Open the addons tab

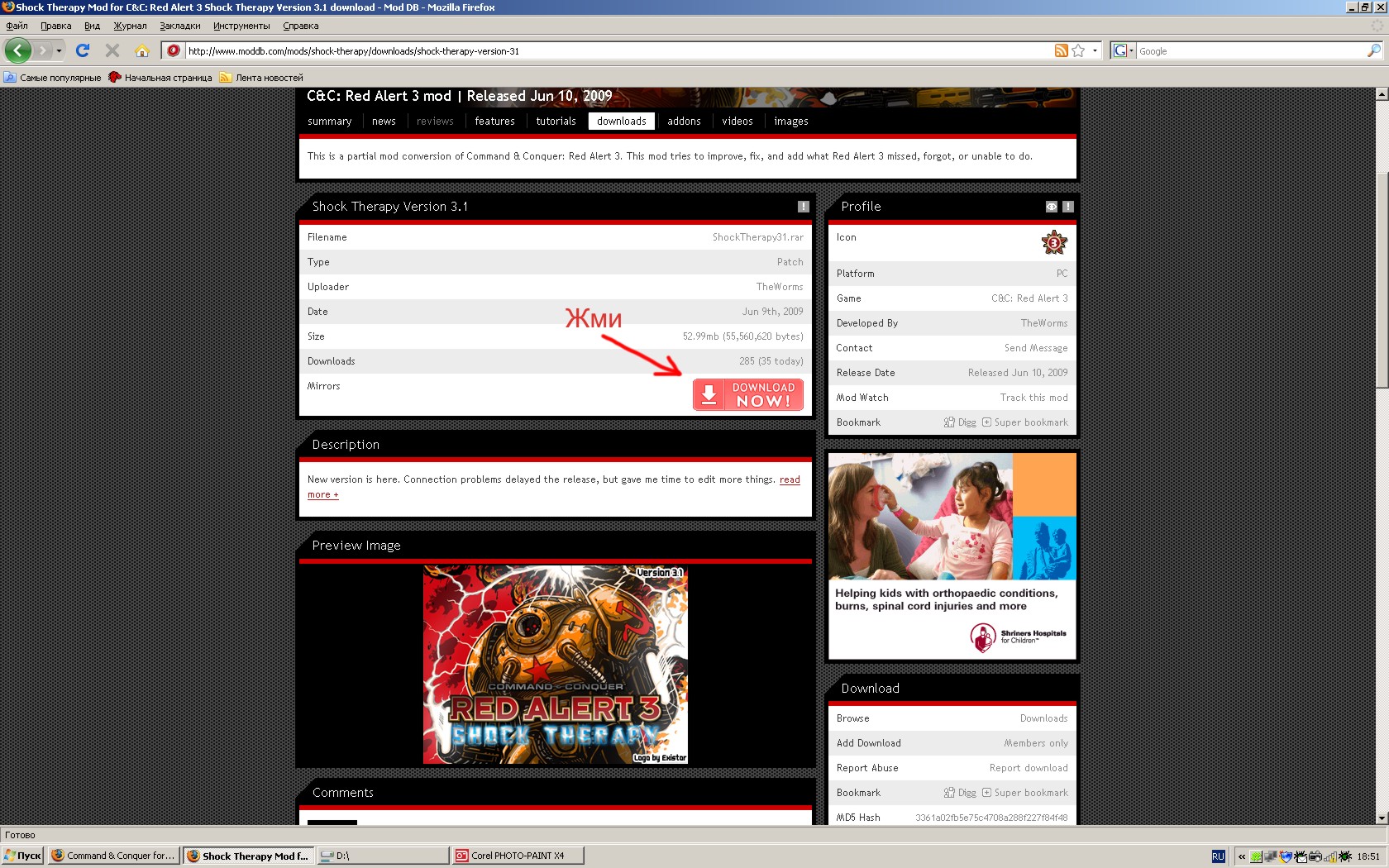pos(684,122)
